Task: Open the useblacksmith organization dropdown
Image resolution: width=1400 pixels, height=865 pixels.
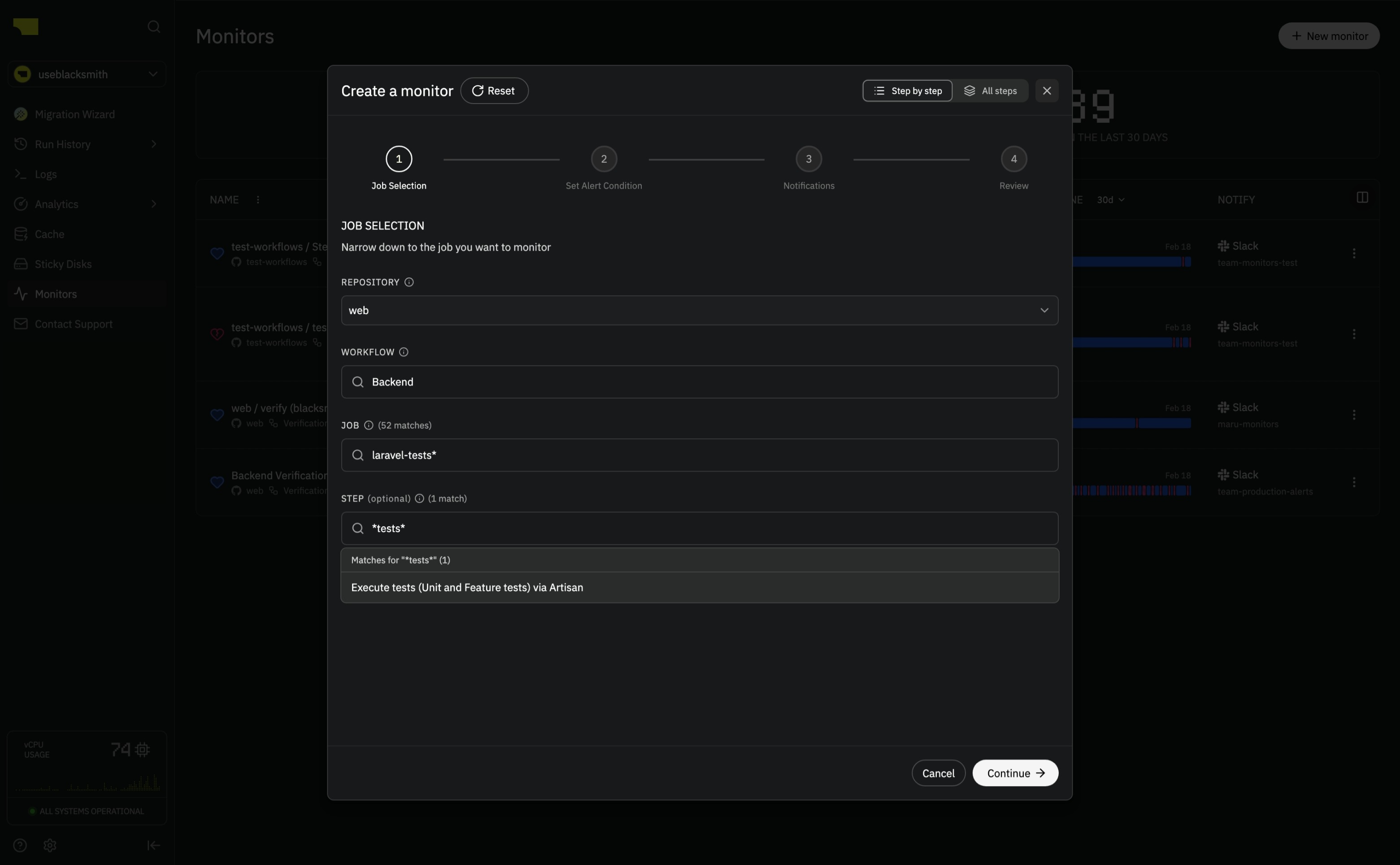Action: tap(86, 74)
